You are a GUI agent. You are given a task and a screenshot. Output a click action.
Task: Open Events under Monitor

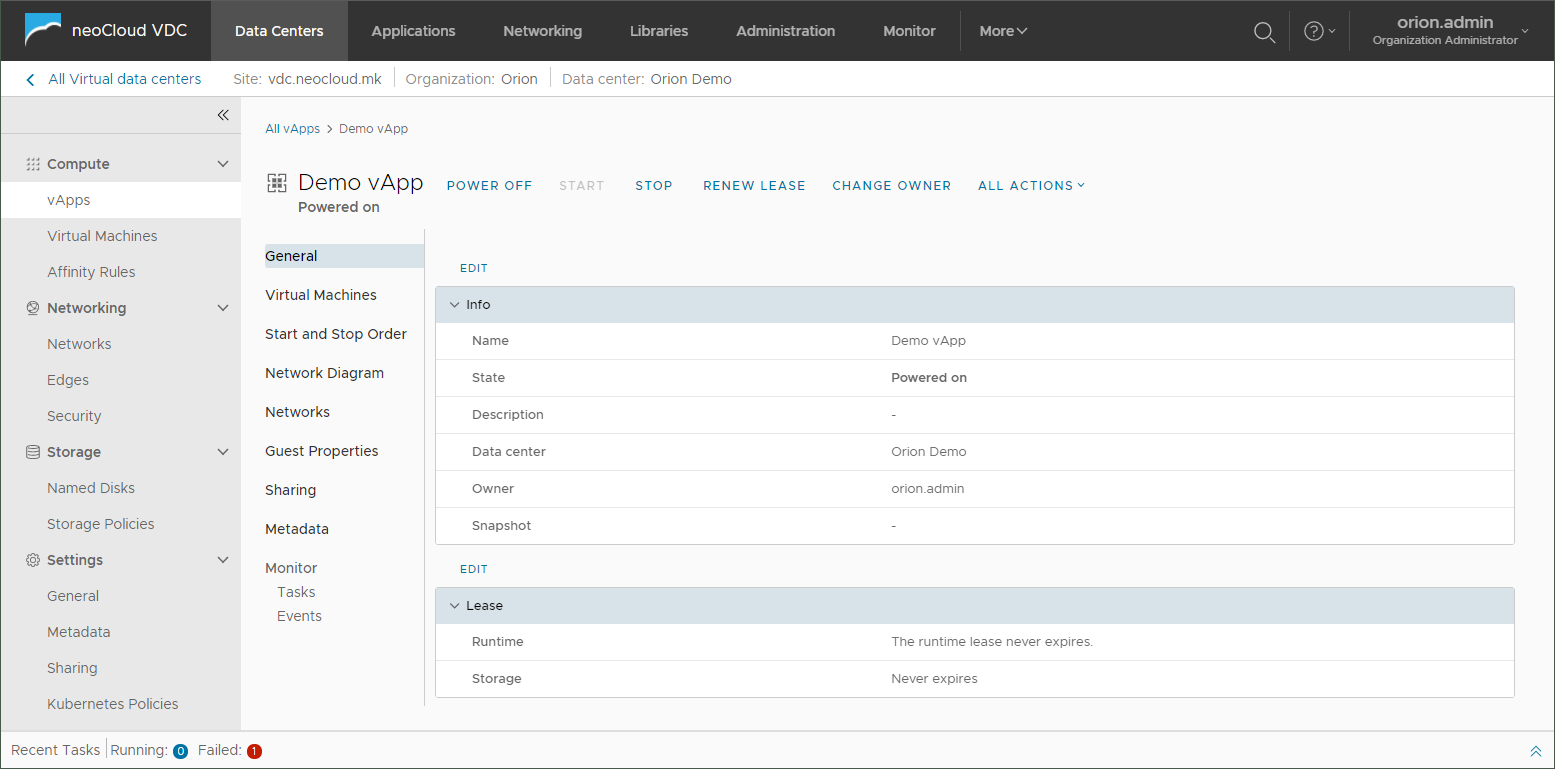299,616
